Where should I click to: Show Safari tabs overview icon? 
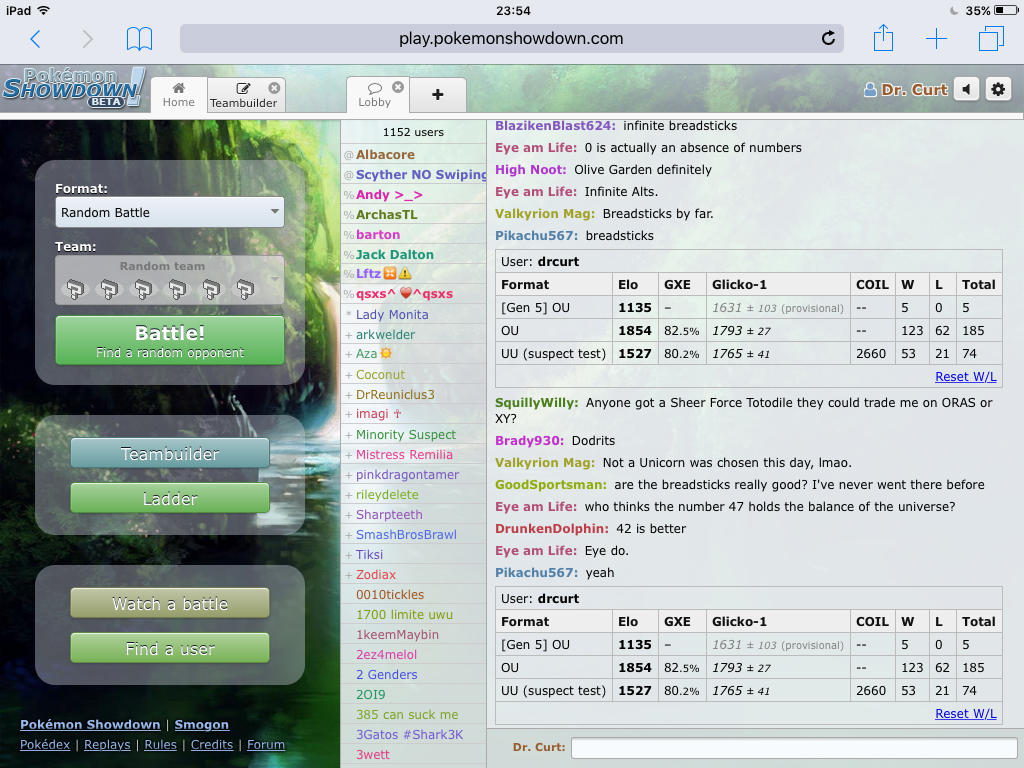[990, 39]
